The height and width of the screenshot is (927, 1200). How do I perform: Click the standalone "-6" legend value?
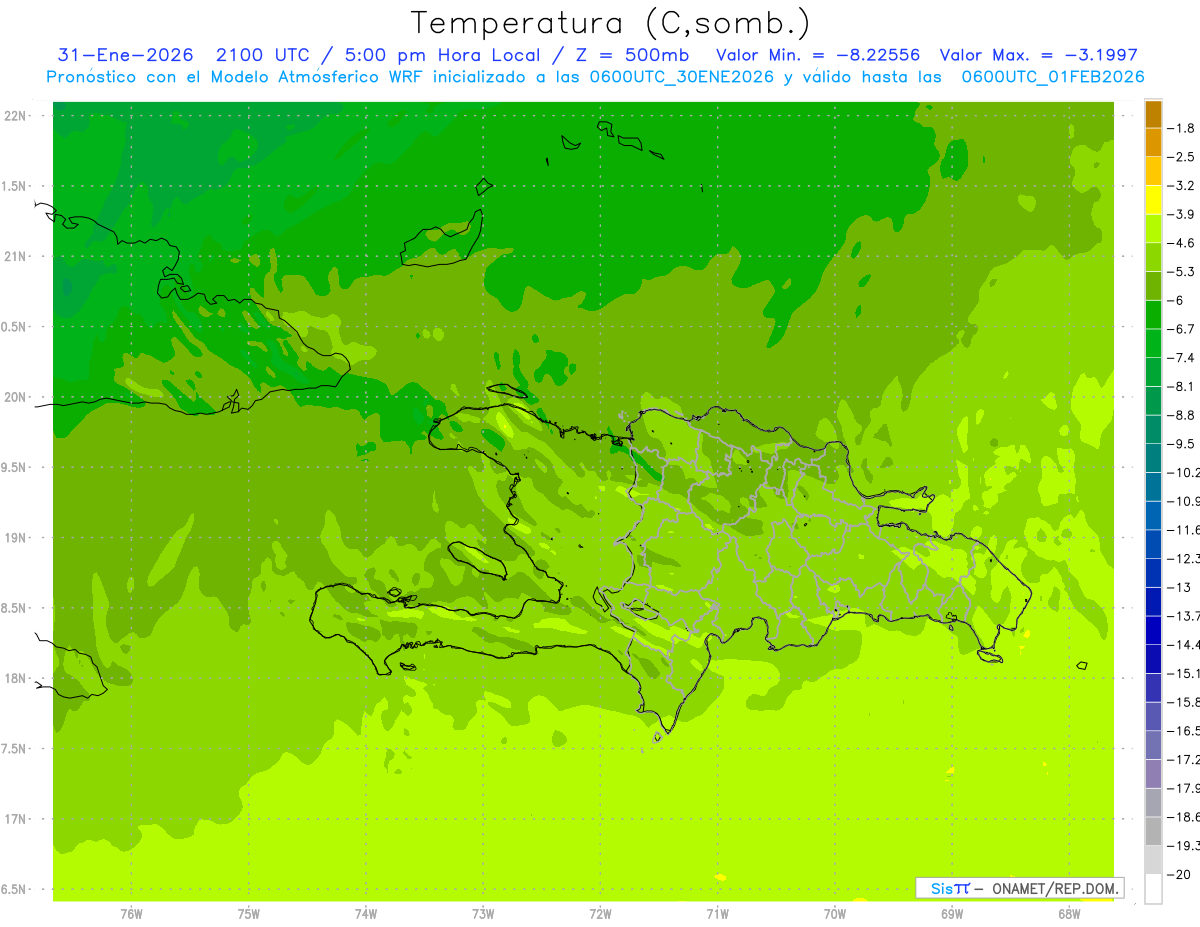click(1177, 300)
